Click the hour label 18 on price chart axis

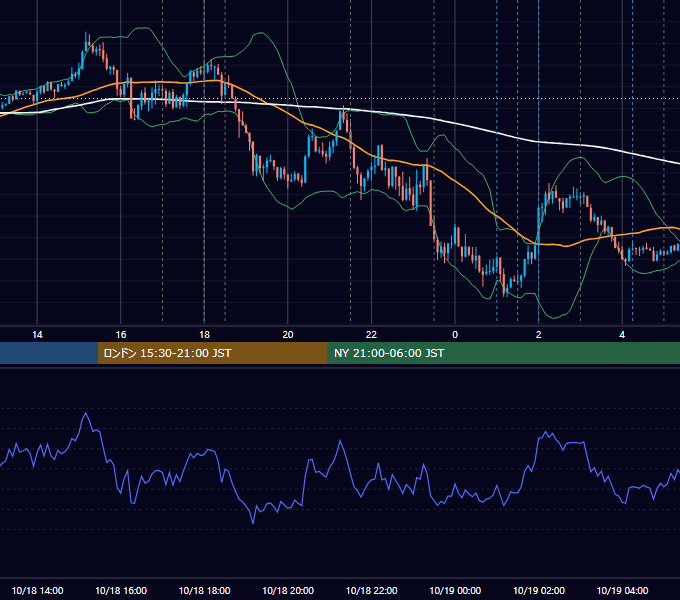pos(204,335)
